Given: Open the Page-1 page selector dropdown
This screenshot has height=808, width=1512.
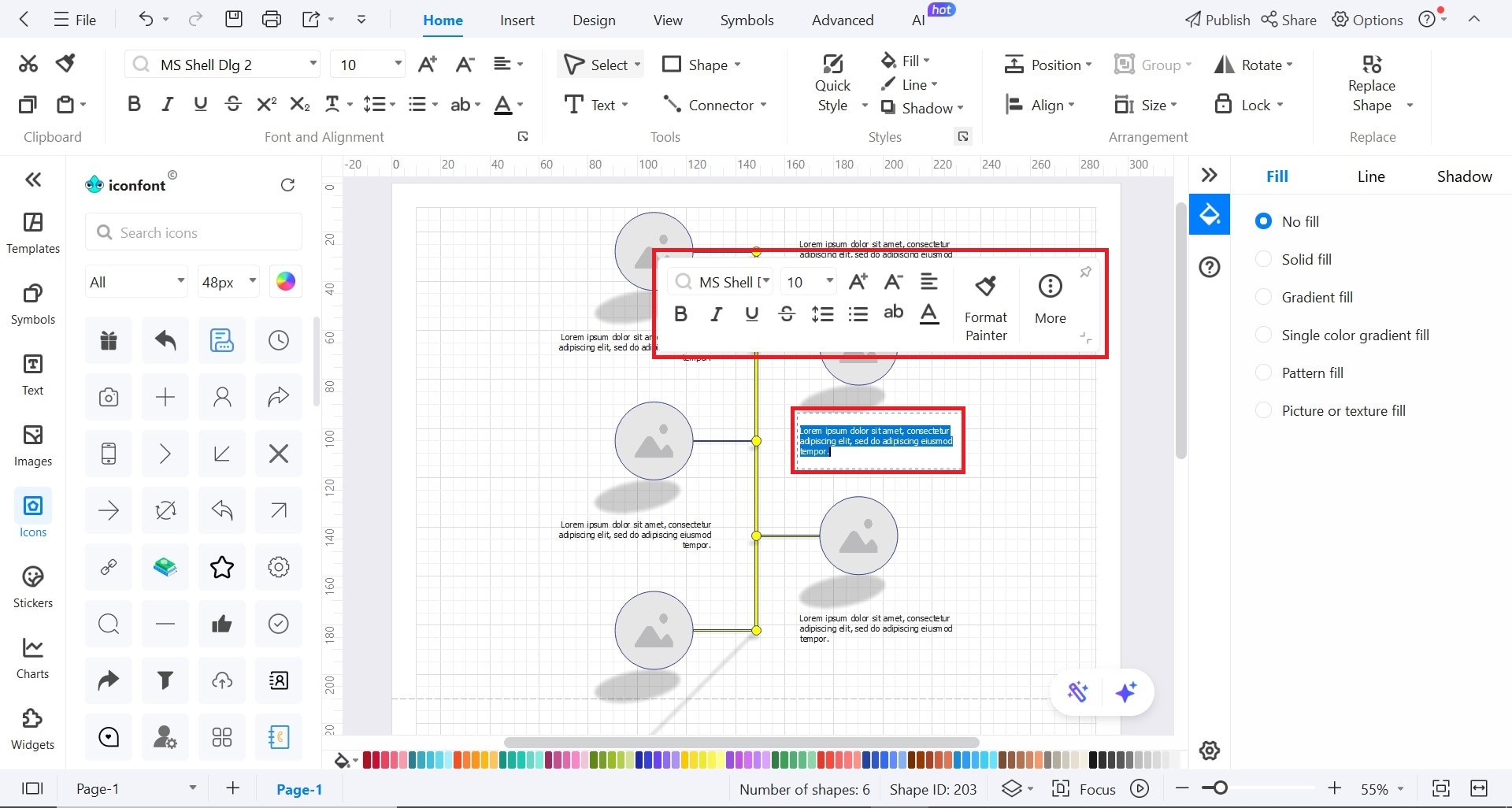Looking at the screenshot, I should click(192, 788).
